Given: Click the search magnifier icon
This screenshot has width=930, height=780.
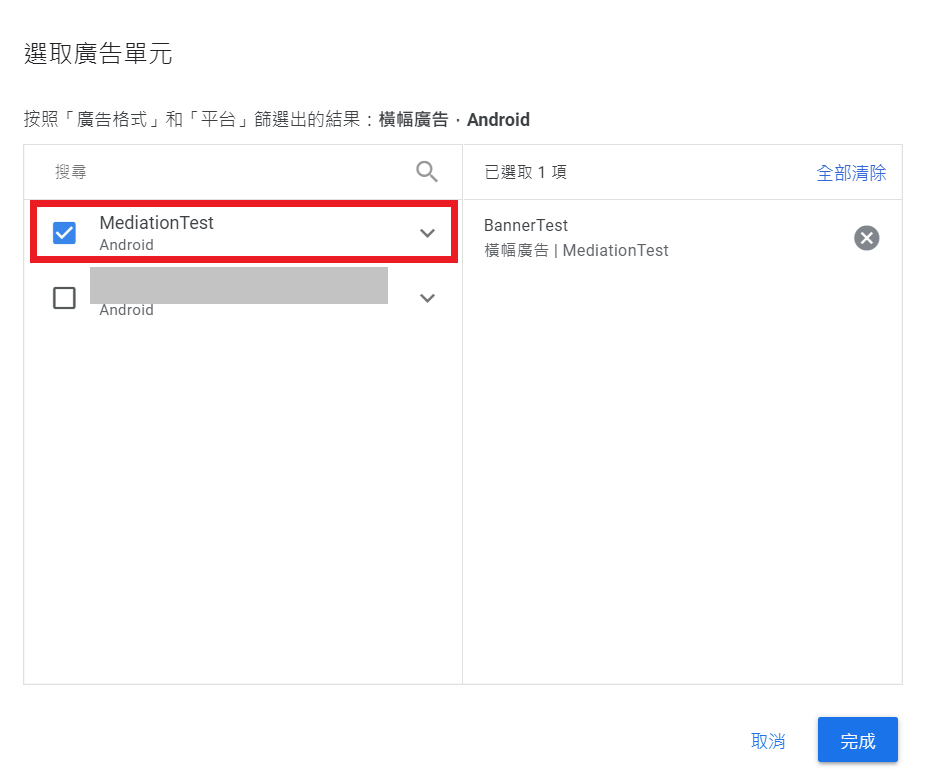Looking at the screenshot, I should point(426,171).
